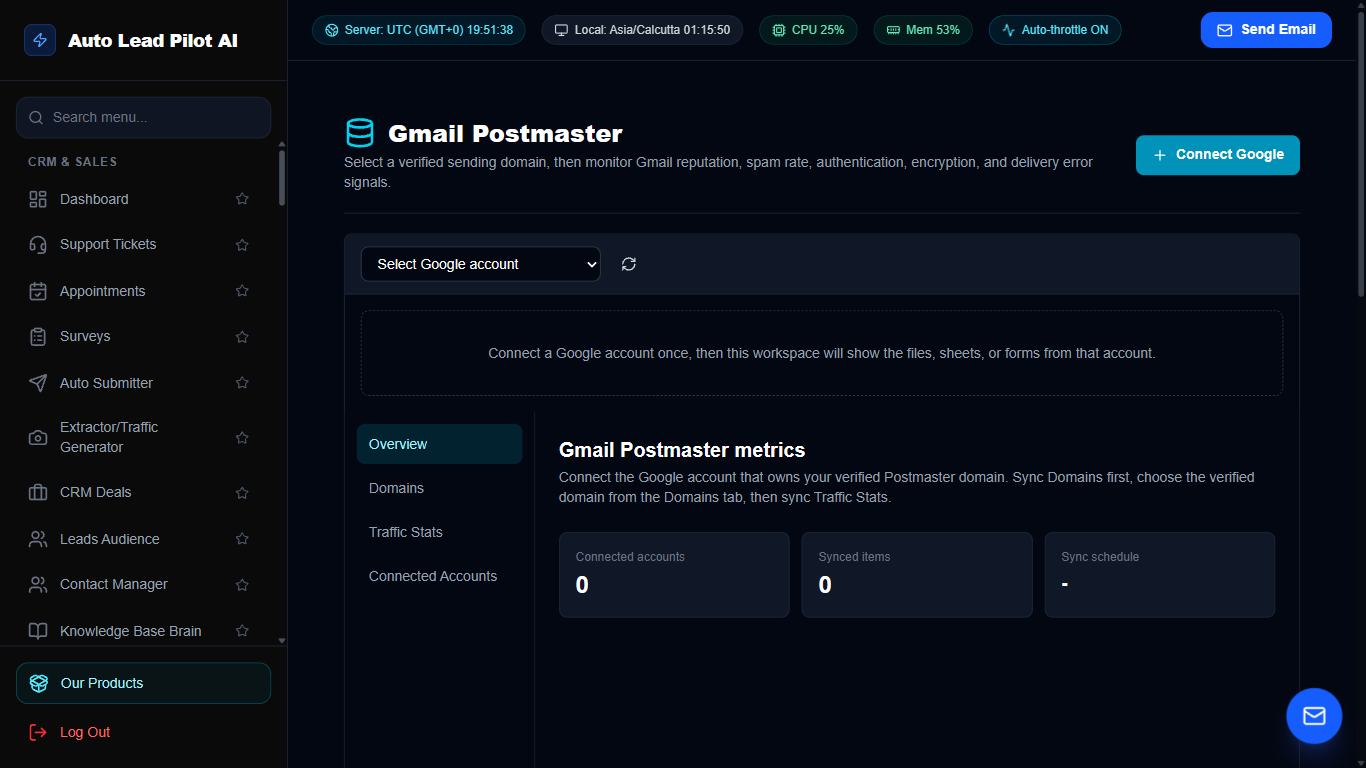Click the Knowledge Base Brain book icon
Image resolution: width=1366 pixels, height=768 pixels.
pos(38,631)
